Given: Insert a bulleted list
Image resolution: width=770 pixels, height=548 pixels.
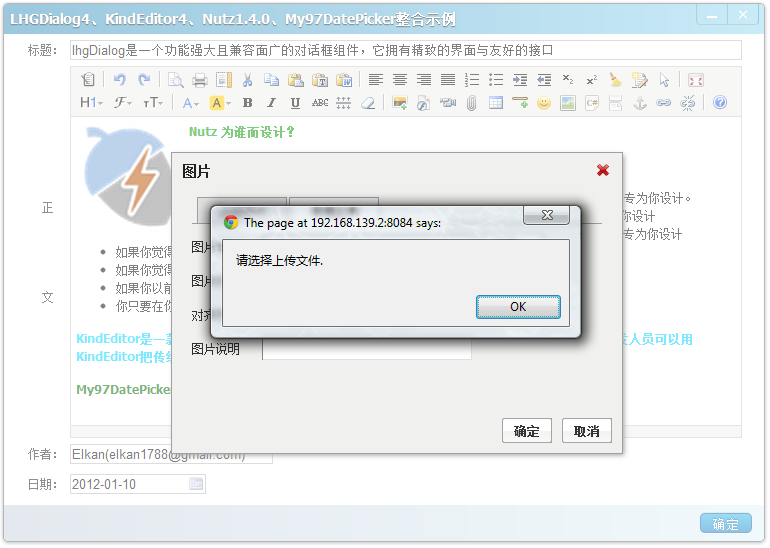Looking at the screenshot, I should [x=496, y=80].
